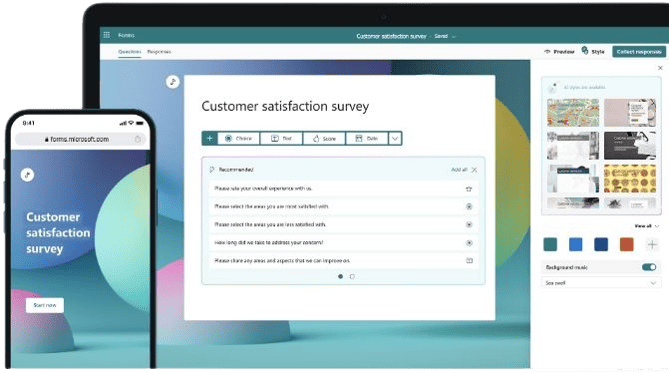Expand more question types chevron
The width and height of the screenshot is (669, 373).
click(x=395, y=138)
